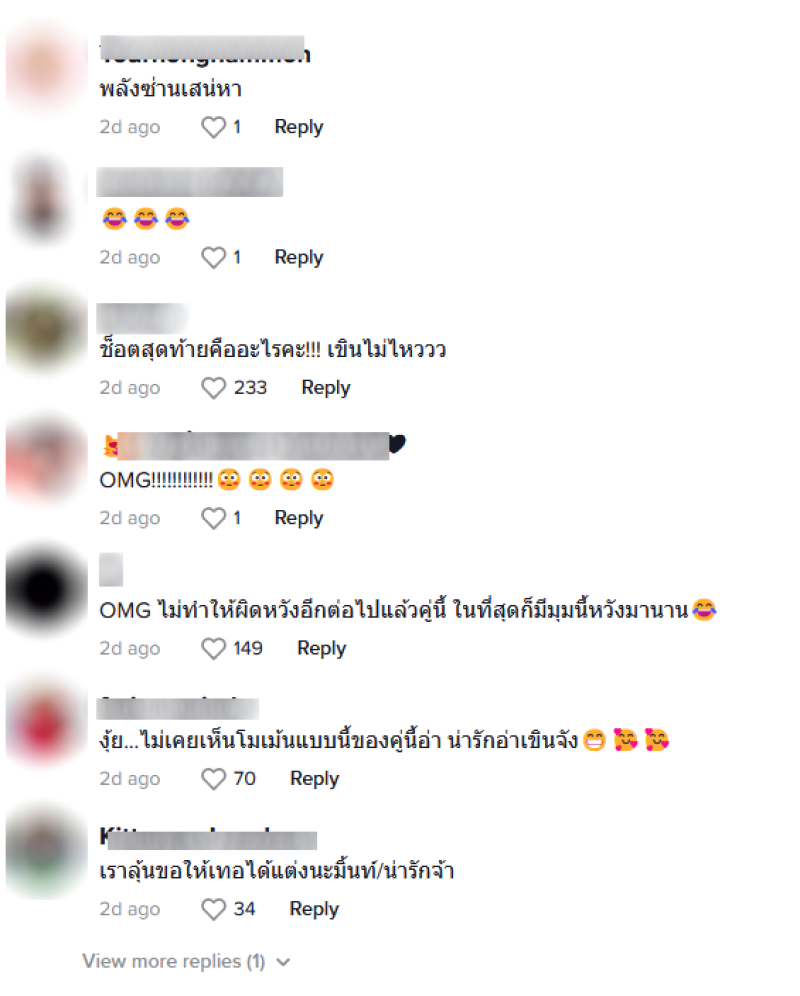Like the laughing emojis comment

pos(214,257)
